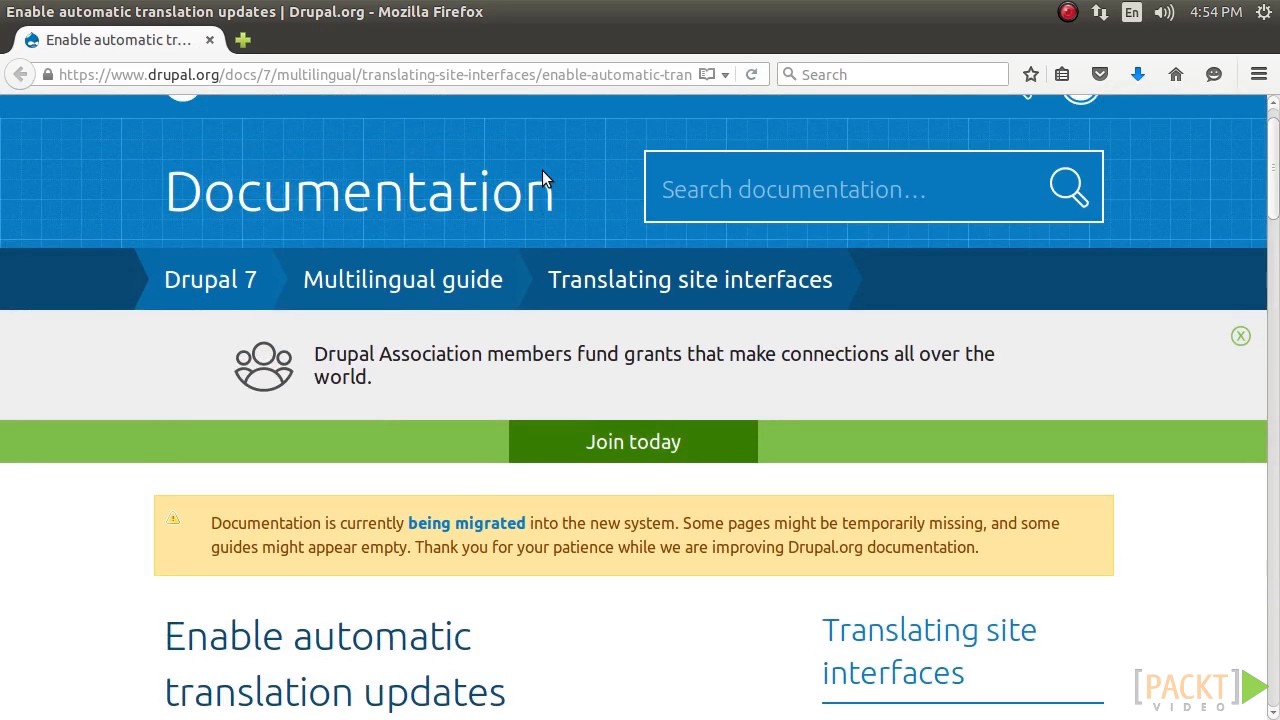The height and width of the screenshot is (720, 1280).
Task: Open the Firefox hamburger menu
Action: point(1259,74)
